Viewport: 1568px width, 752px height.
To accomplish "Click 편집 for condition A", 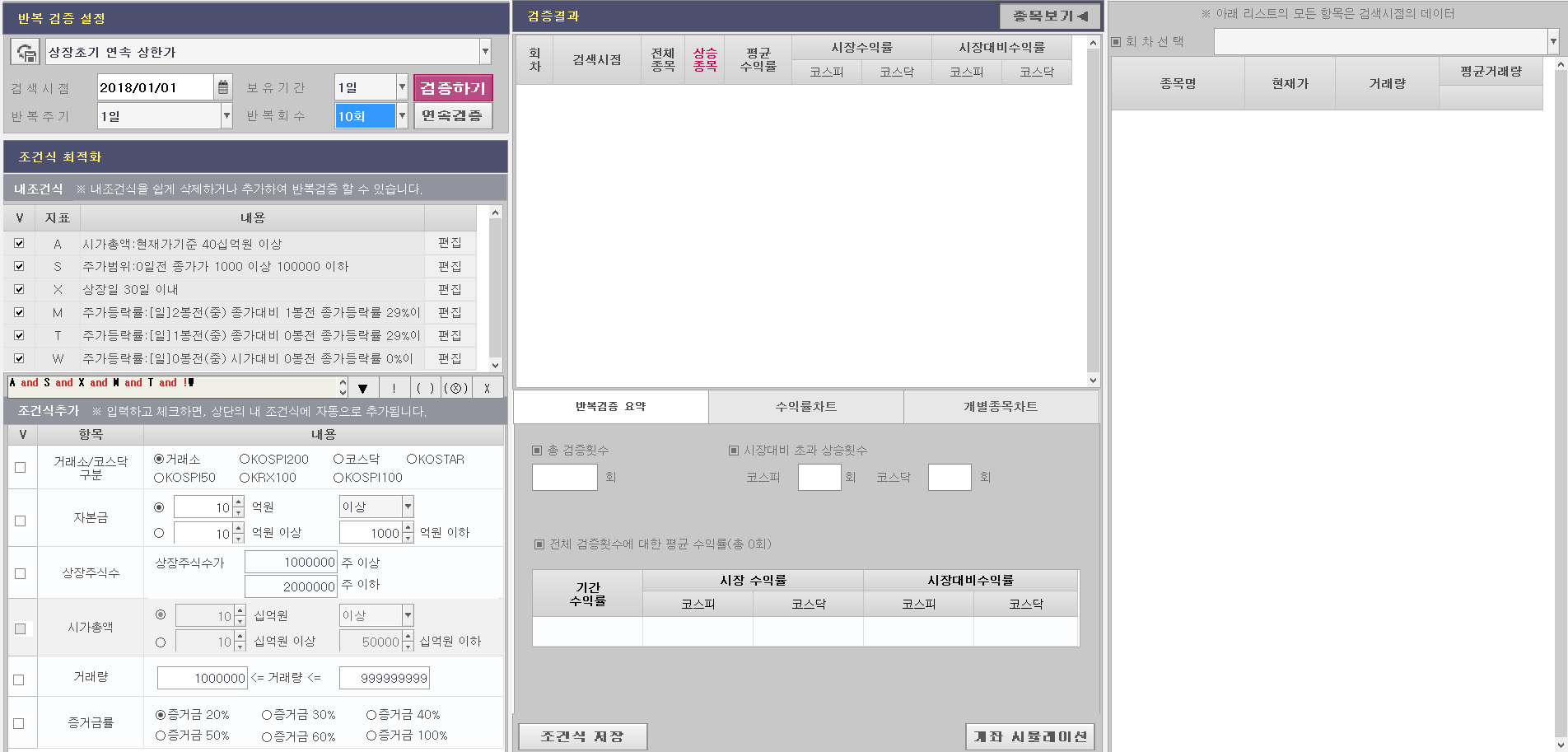I will coord(450,243).
